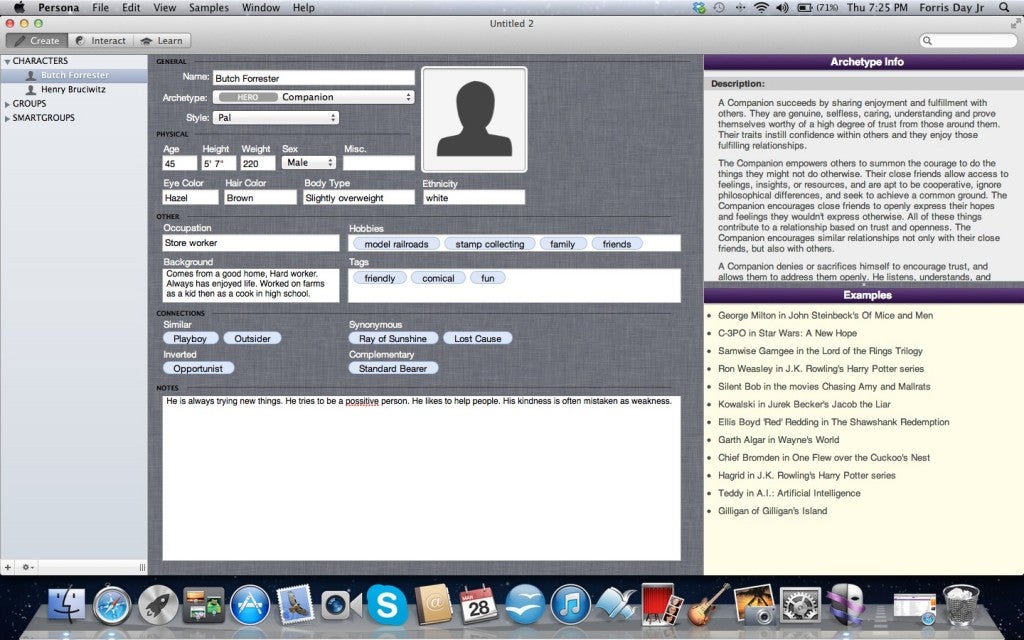Click the Standard Bearer complementary archetype
The image size is (1024, 640).
392,368
